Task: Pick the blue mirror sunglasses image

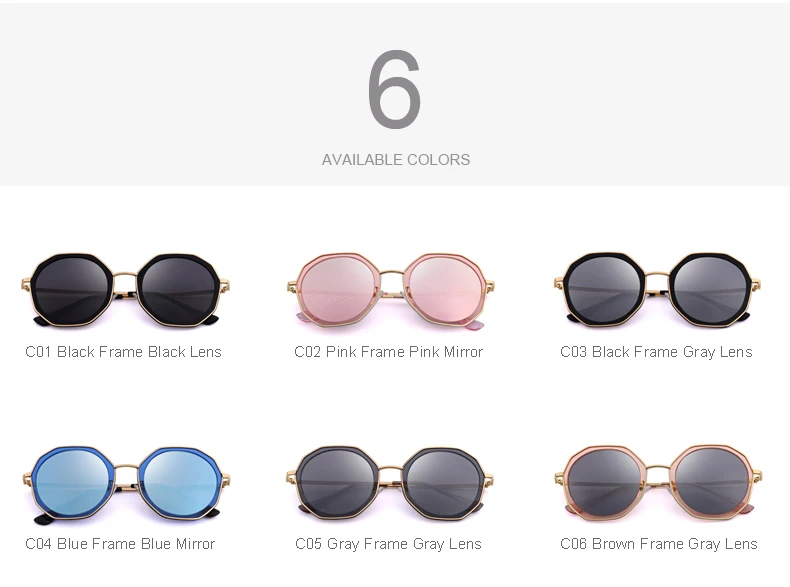Action: (x=125, y=484)
